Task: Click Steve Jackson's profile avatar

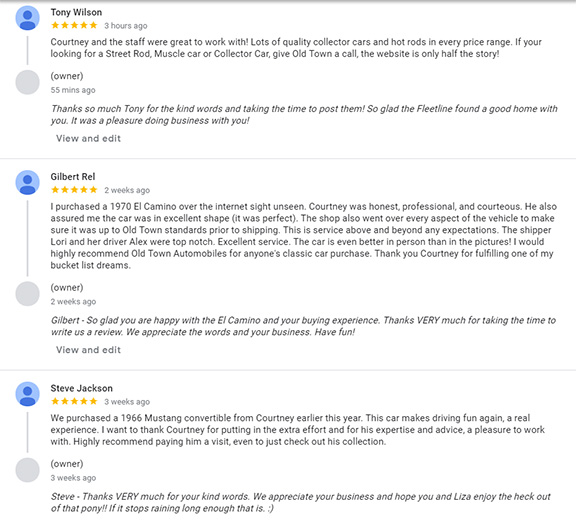Action: click(28, 394)
